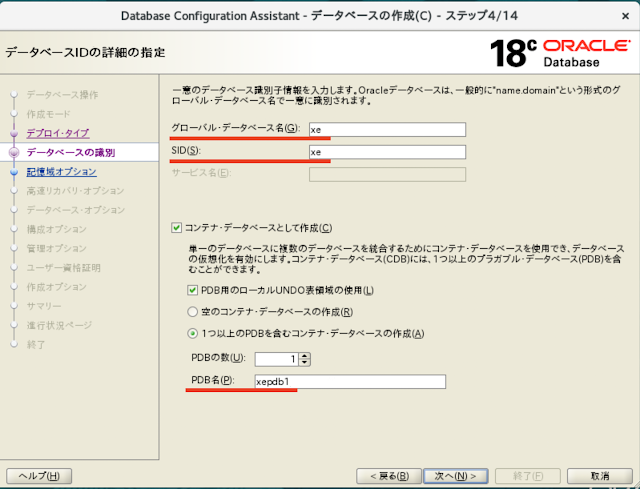The height and width of the screenshot is (489, 640).
Task: Click the データベースの識別 current step bullet icon
Action: pyautogui.click(x=14, y=153)
